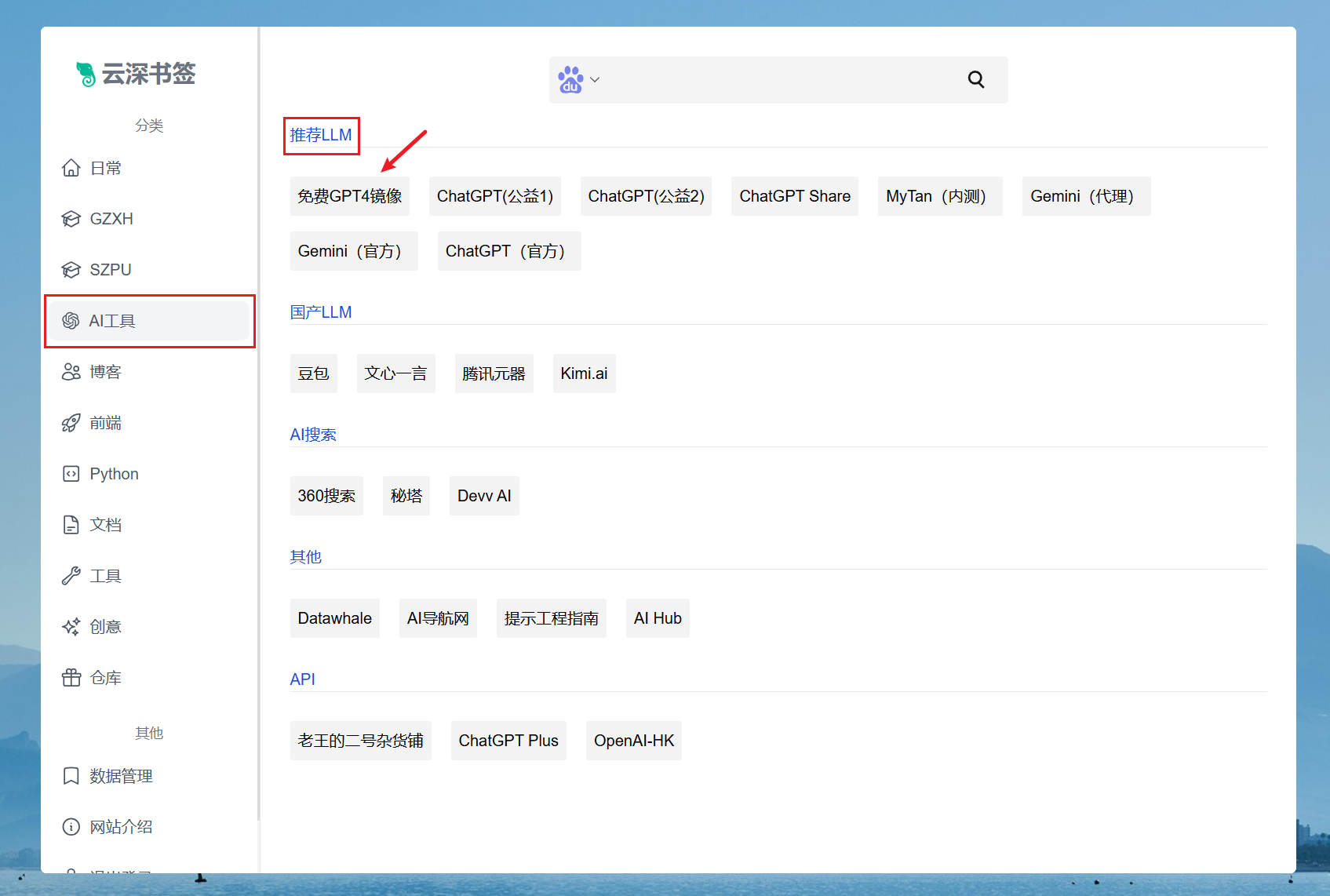1330x896 pixels.
Task: Open the 工具 category
Action: 148,576
